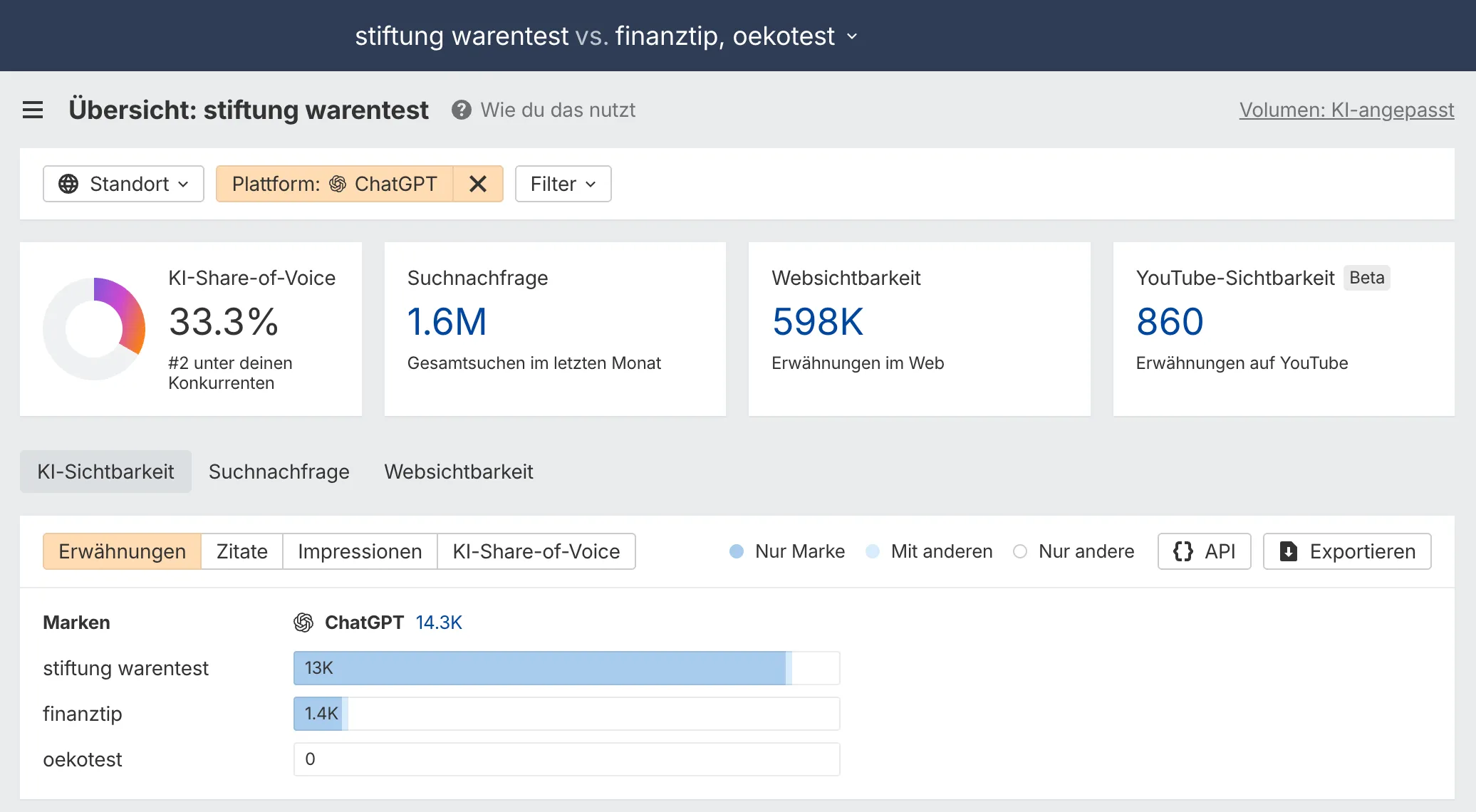The height and width of the screenshot is (812, 1476).
Task: Toggle the Nur Marke legend item
Action: (x=787, y=551)
